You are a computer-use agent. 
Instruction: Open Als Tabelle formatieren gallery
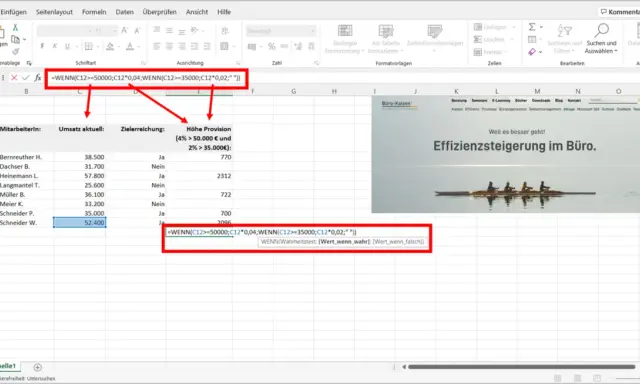pyautogui.click(x=385, y=39)
